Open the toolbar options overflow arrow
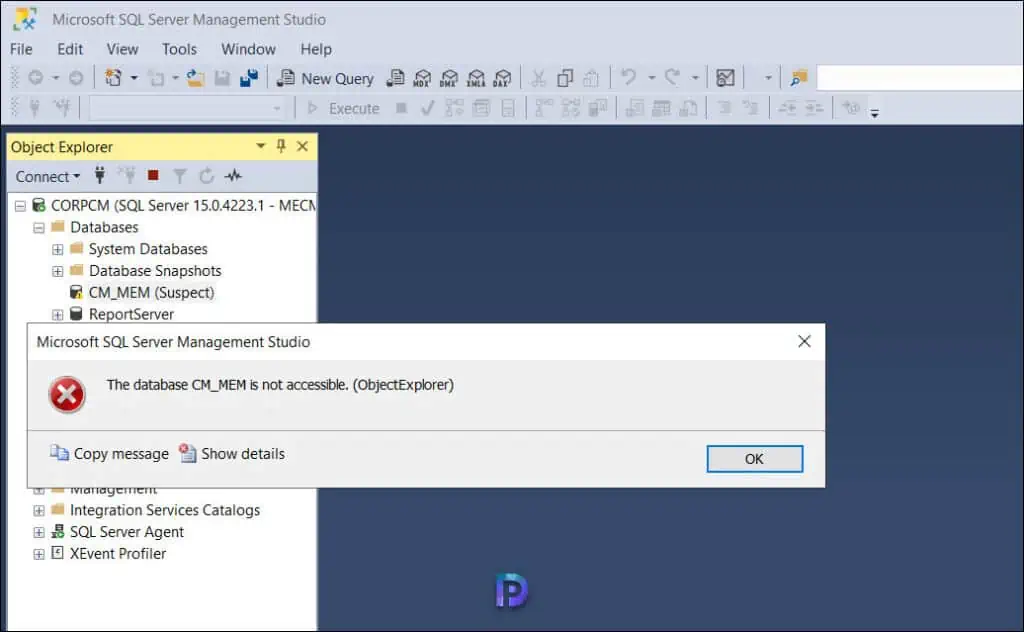This screenshot has width=1024, height=632. 874,112
